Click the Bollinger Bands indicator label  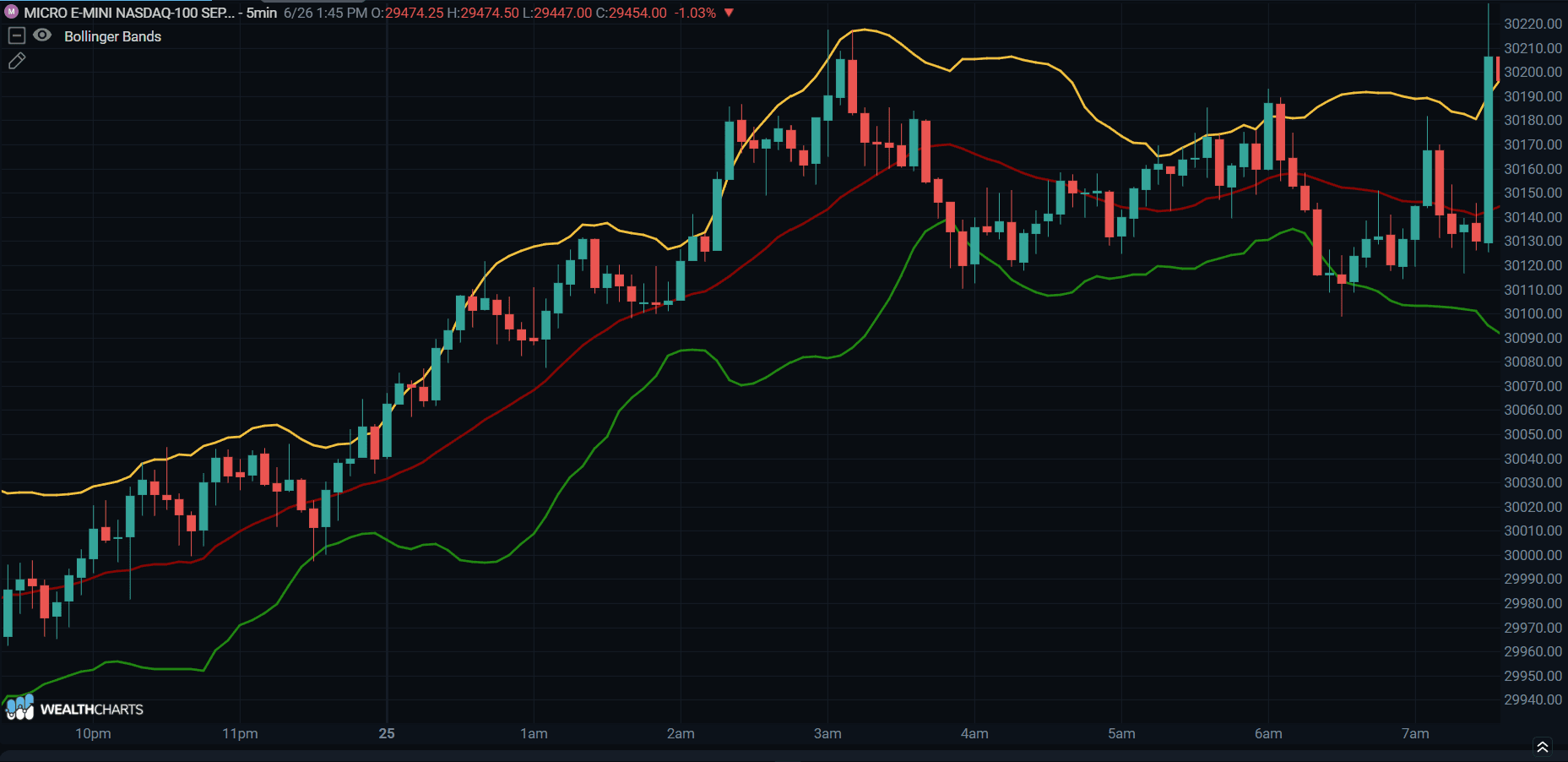pyautogui.click(x=112, y=36)
